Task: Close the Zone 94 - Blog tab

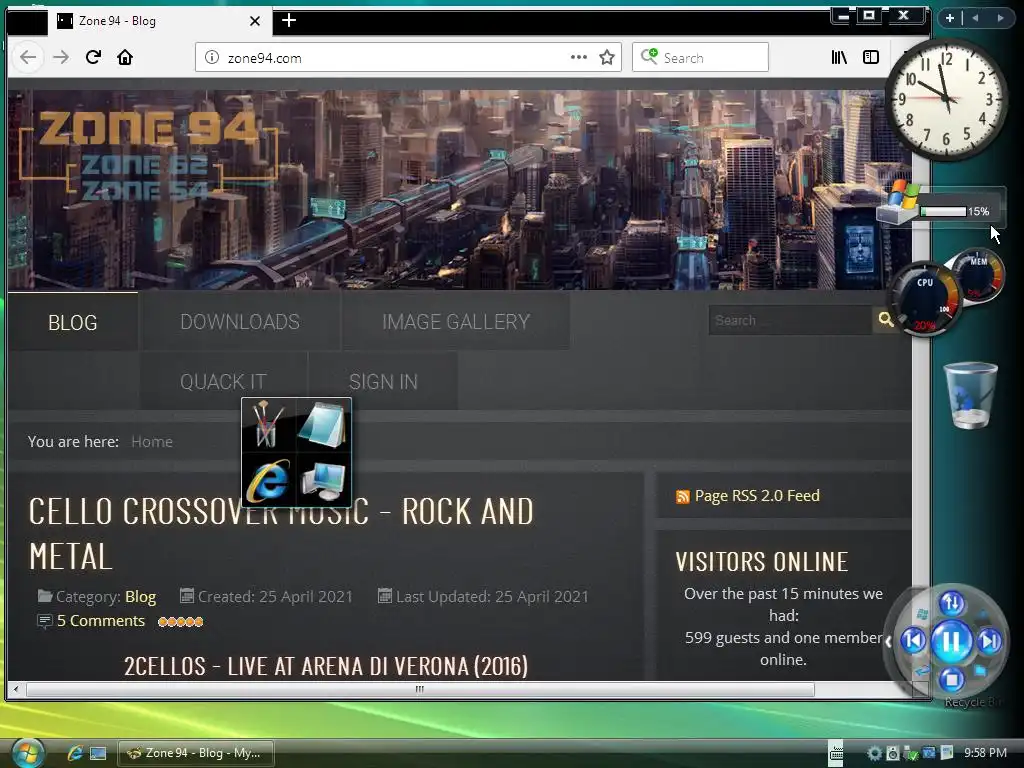Action: pos(255,21)
